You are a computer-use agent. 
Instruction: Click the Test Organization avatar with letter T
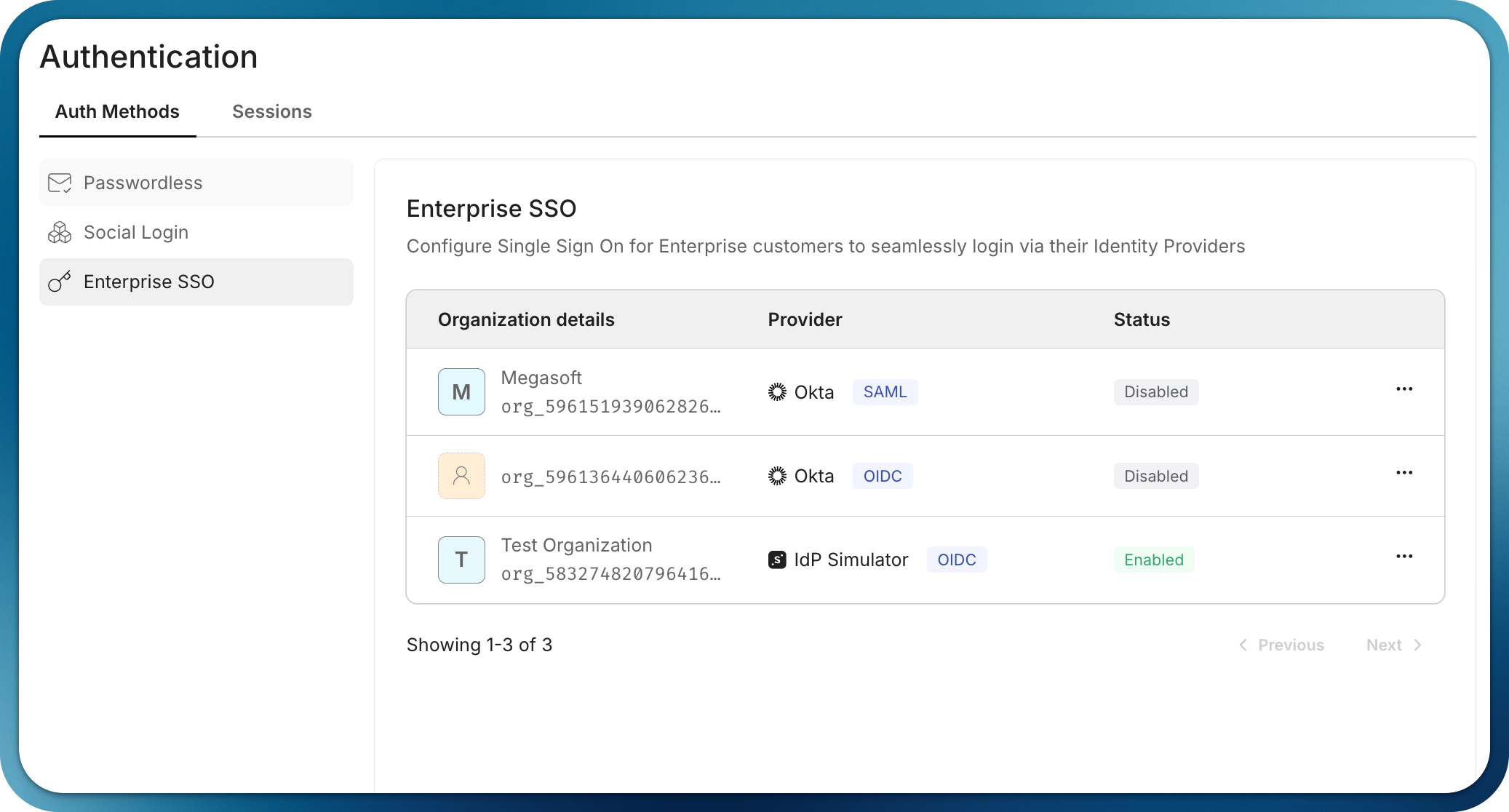point(461,559)
